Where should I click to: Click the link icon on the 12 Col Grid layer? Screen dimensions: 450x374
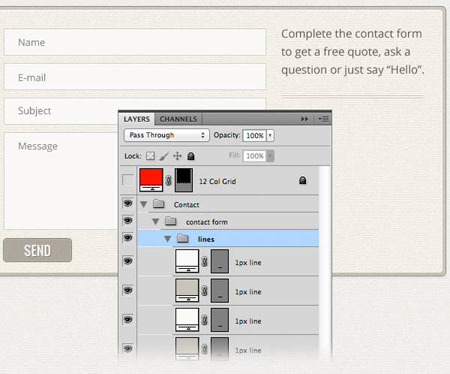point(169,181)
